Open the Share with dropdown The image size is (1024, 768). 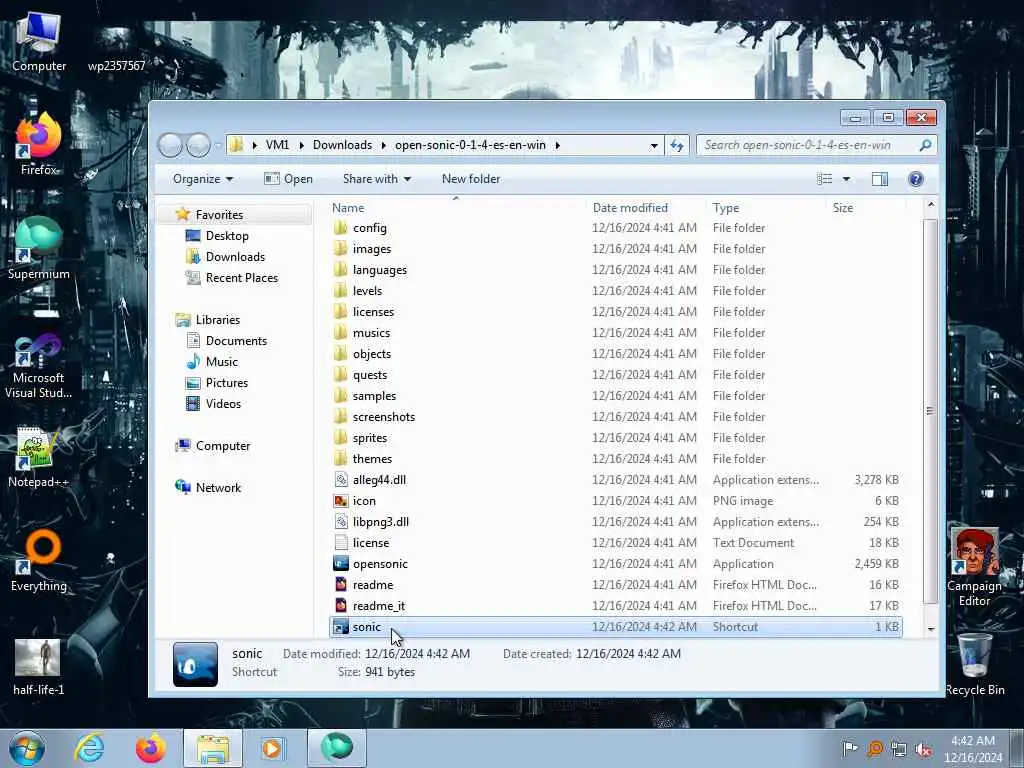pos(377,179)
